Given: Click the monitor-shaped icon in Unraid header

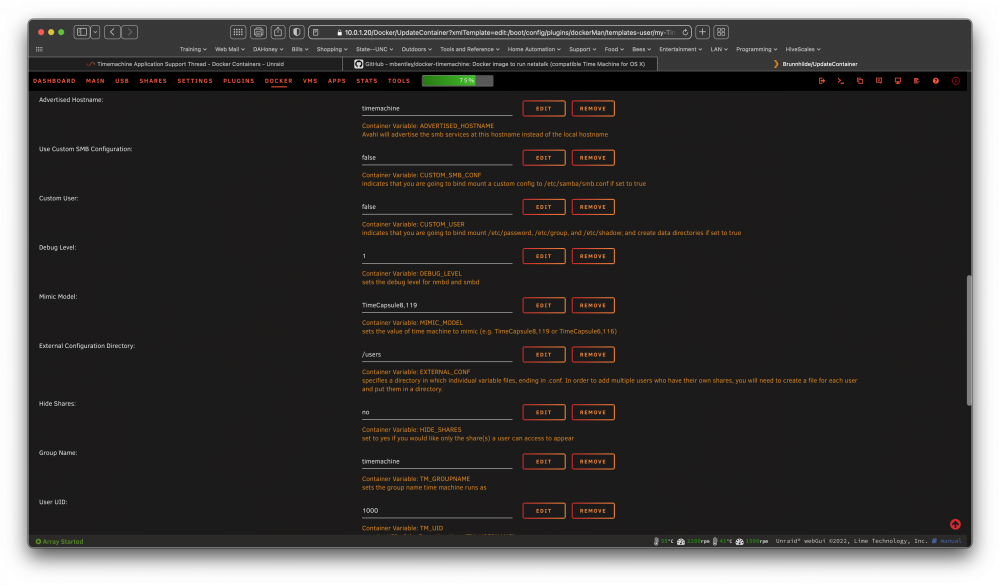Looking at the screenshot, I should click(x=898, y=81).
